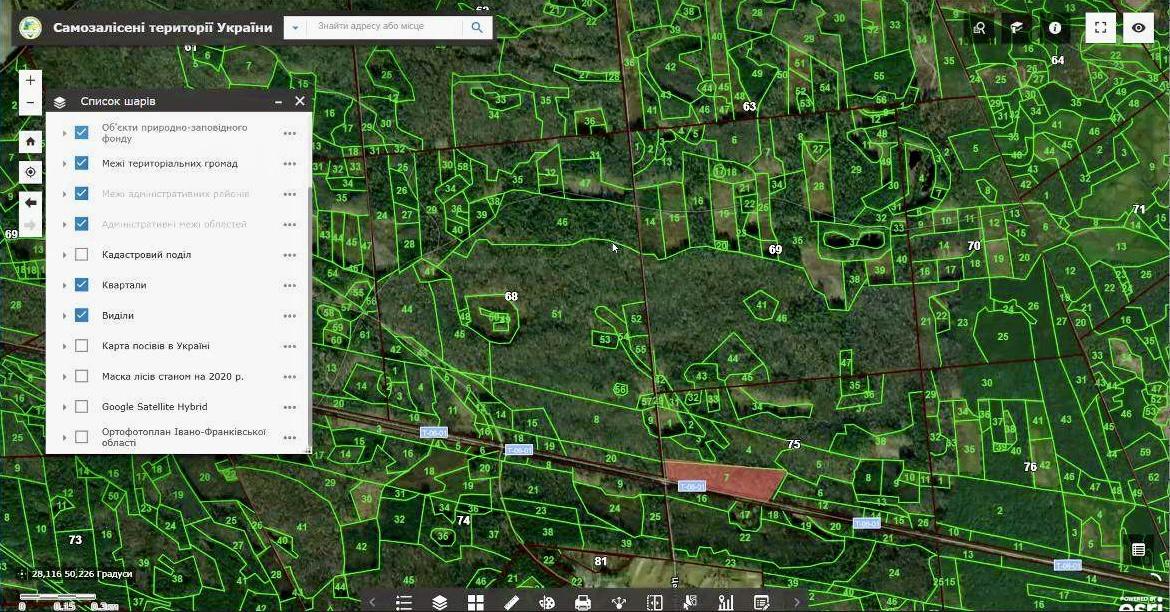The height and width of the screenshot is (612, 1170).
Task: Enable Google Satellite Hybrid layer
Action: [x=82, y=407]
